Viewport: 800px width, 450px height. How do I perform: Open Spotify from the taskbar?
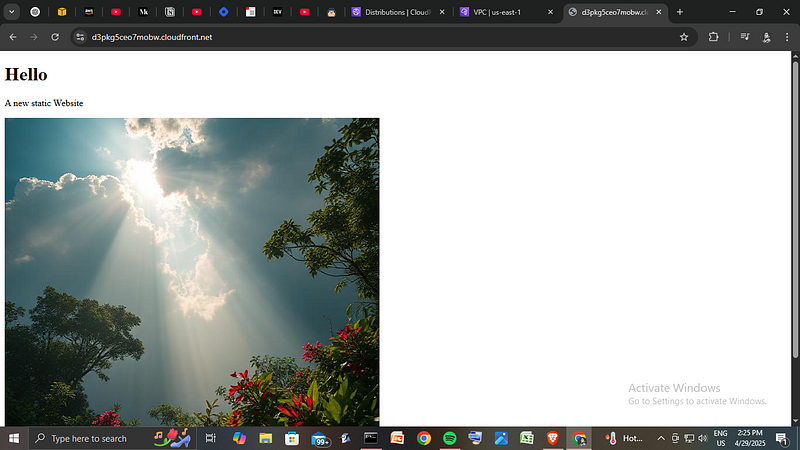point(449,438)
